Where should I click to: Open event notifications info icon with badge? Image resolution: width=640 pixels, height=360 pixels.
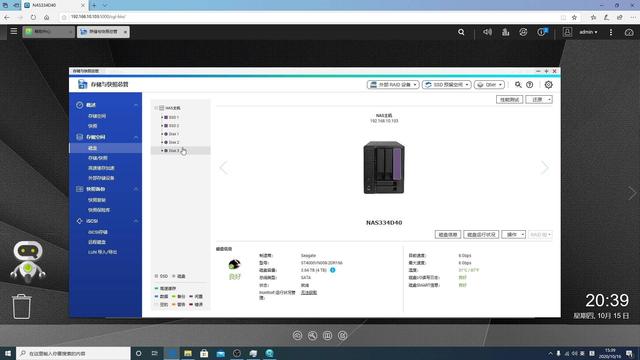pyautogui.click(x=542, y=32)
